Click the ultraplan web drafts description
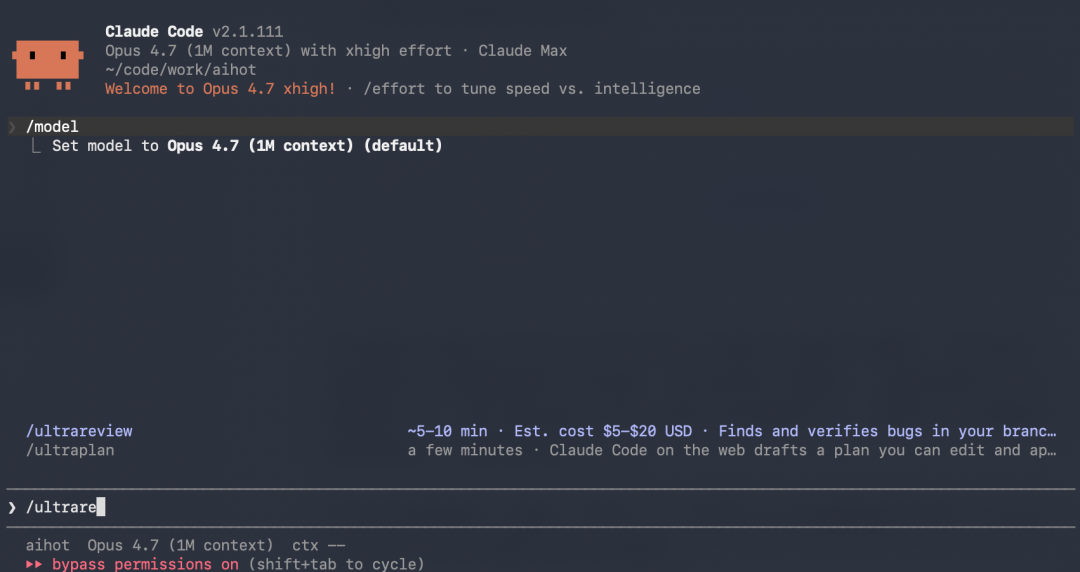1080x572 pixels. (x=731, y=450)
